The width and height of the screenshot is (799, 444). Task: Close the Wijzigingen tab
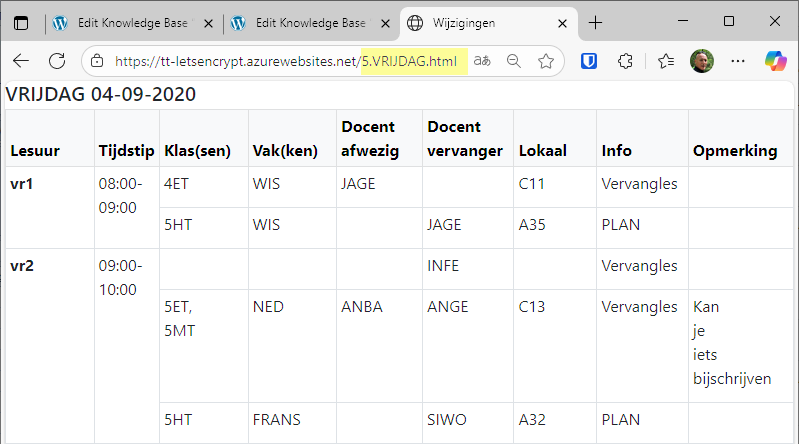(562, 23)
